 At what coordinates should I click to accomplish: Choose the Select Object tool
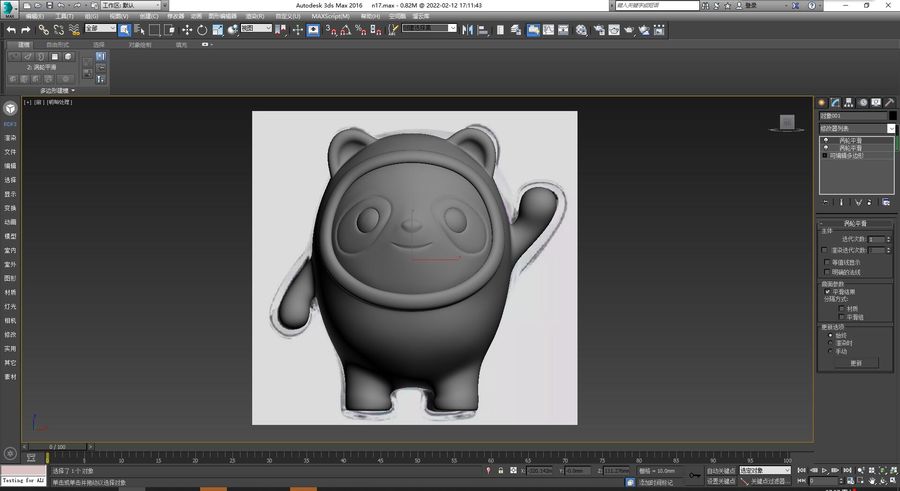click(x=125, y=30)
